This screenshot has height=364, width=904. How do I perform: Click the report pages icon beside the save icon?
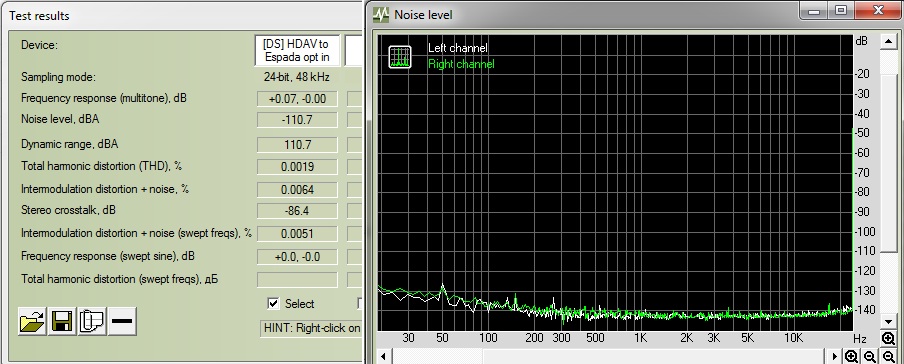point(92,321)
